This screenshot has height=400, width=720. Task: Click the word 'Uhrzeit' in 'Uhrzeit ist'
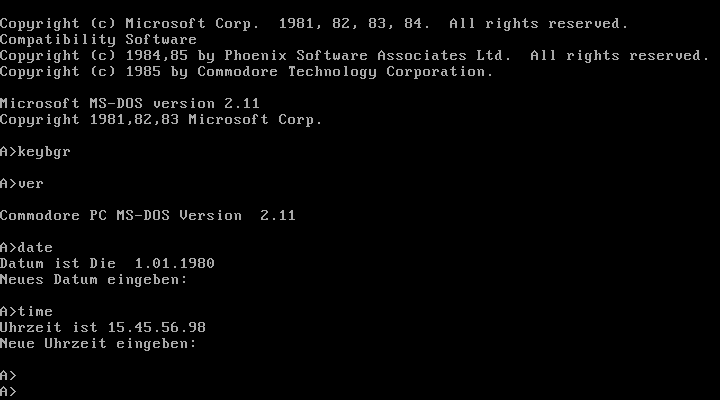point(31,327)
